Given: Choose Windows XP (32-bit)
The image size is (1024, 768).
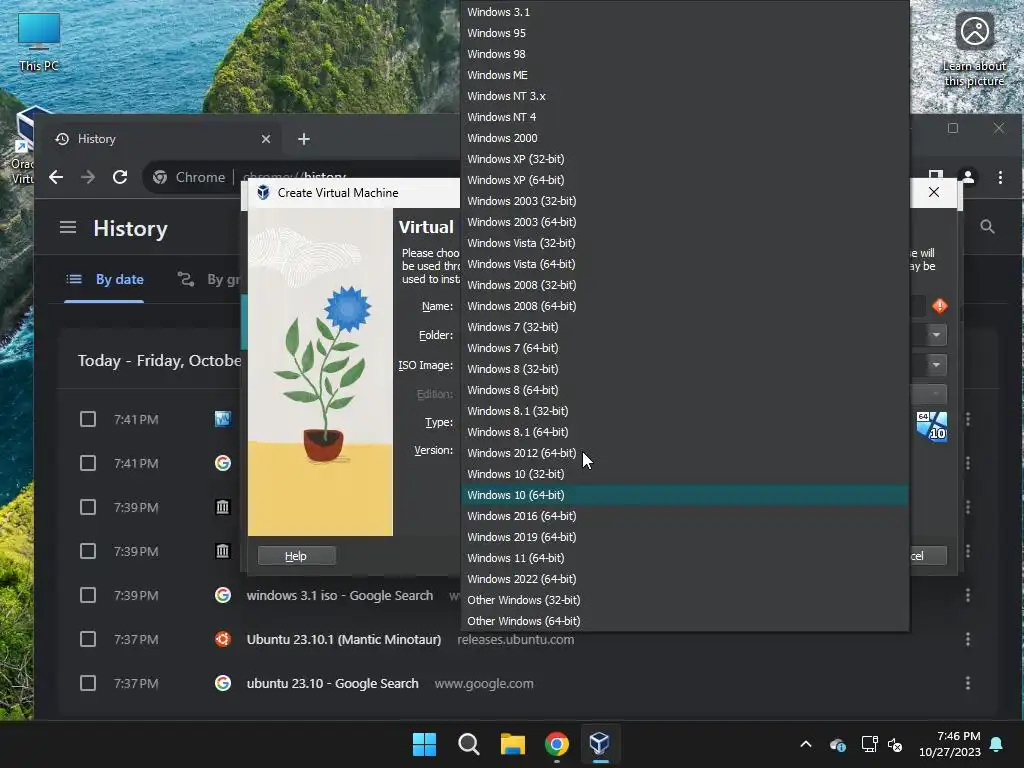Looking at the screenshot, I should click(x=684, y=159).
